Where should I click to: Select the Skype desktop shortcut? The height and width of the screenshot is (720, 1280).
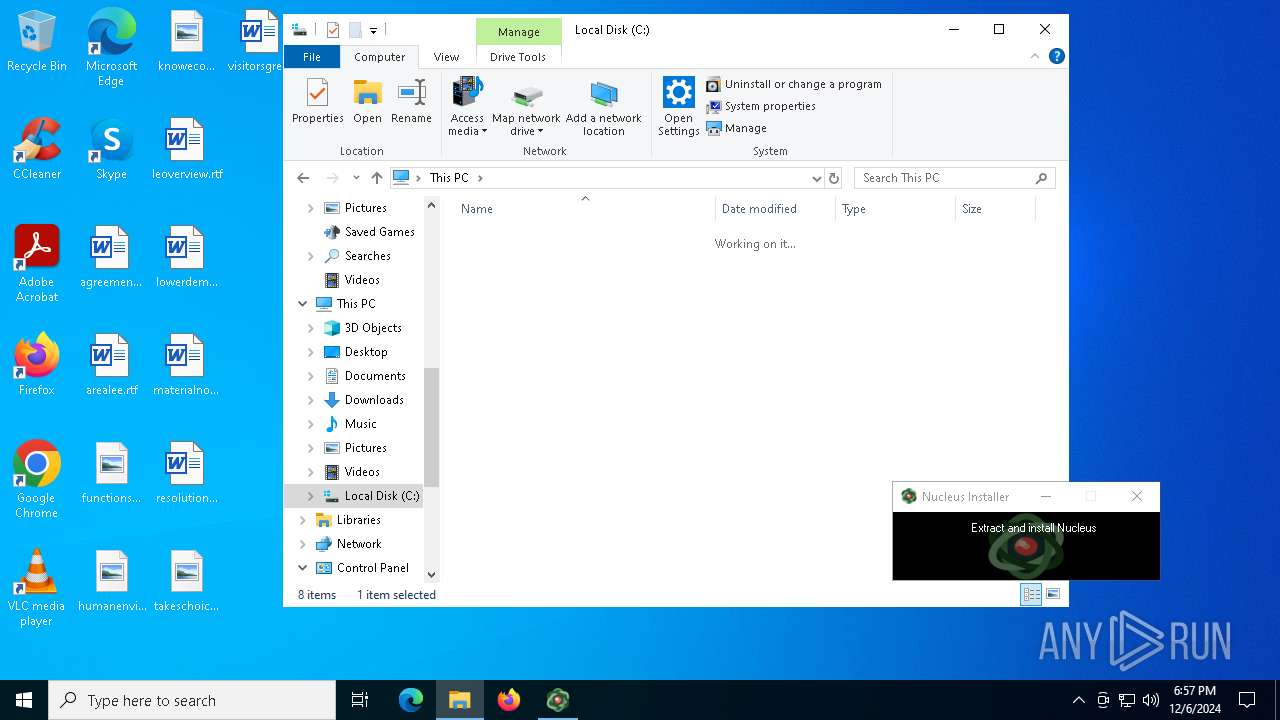[x=111, y=148]
